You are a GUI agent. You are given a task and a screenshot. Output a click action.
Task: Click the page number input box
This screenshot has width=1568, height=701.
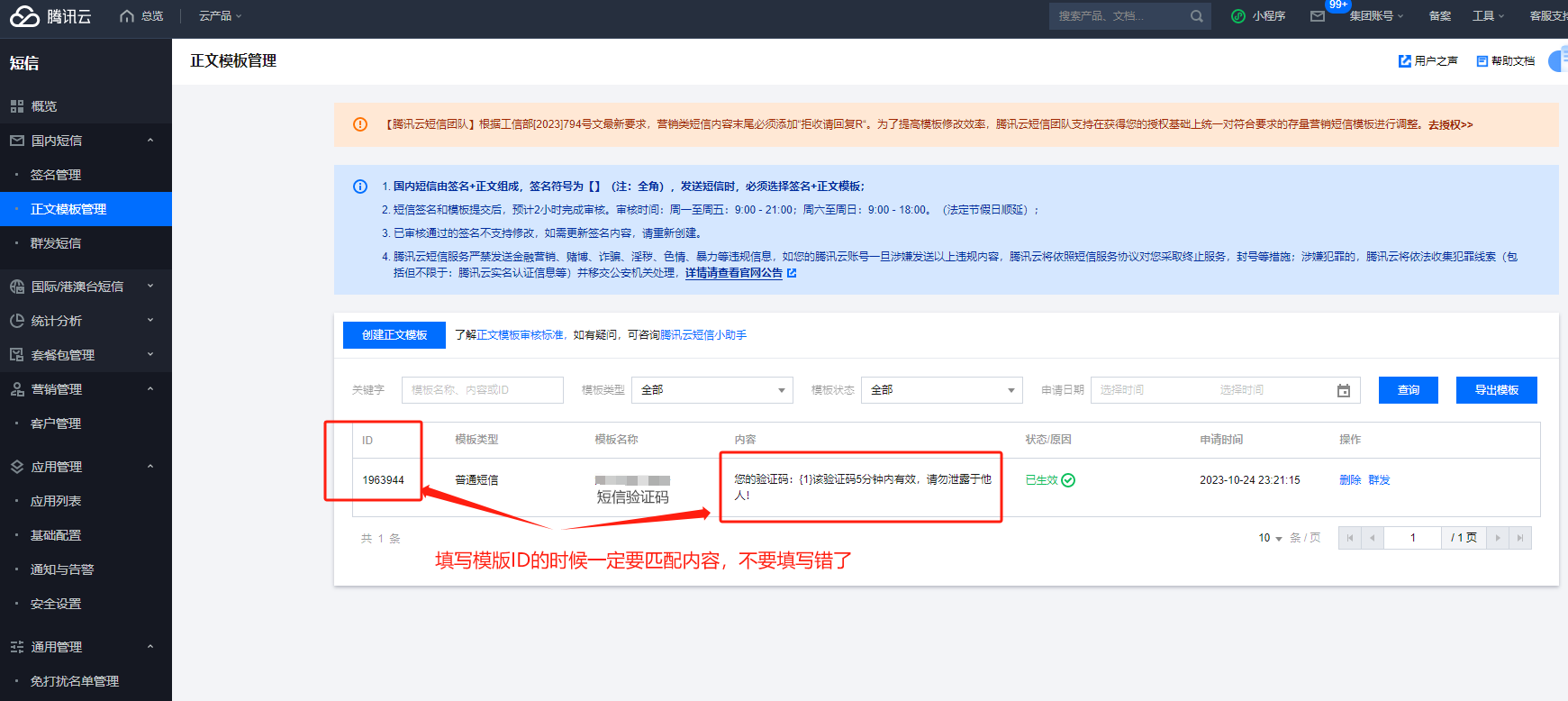coord(1412,538)
